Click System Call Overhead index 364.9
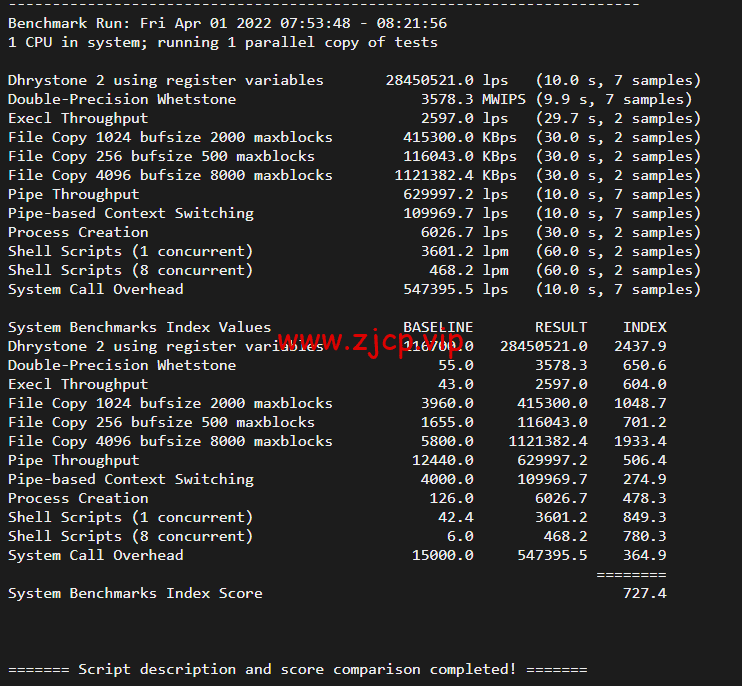Screen dimensions: 742x686 point(645,555)
